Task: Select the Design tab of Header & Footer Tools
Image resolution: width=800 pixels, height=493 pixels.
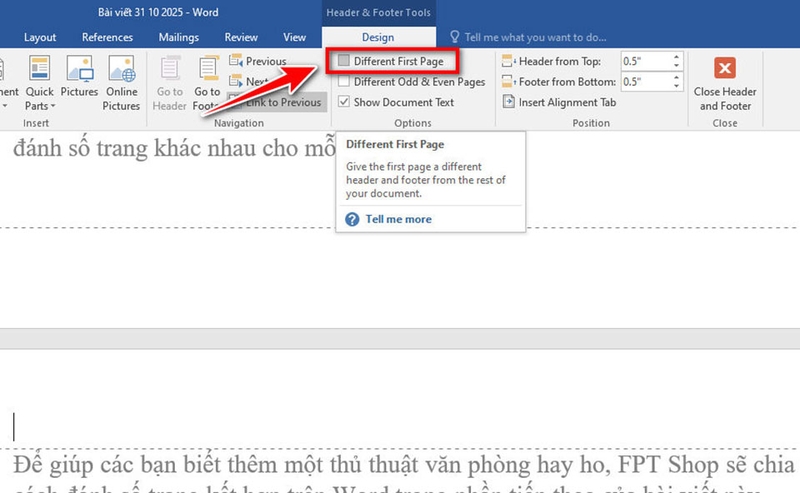Action: click(x=378, y=37)
